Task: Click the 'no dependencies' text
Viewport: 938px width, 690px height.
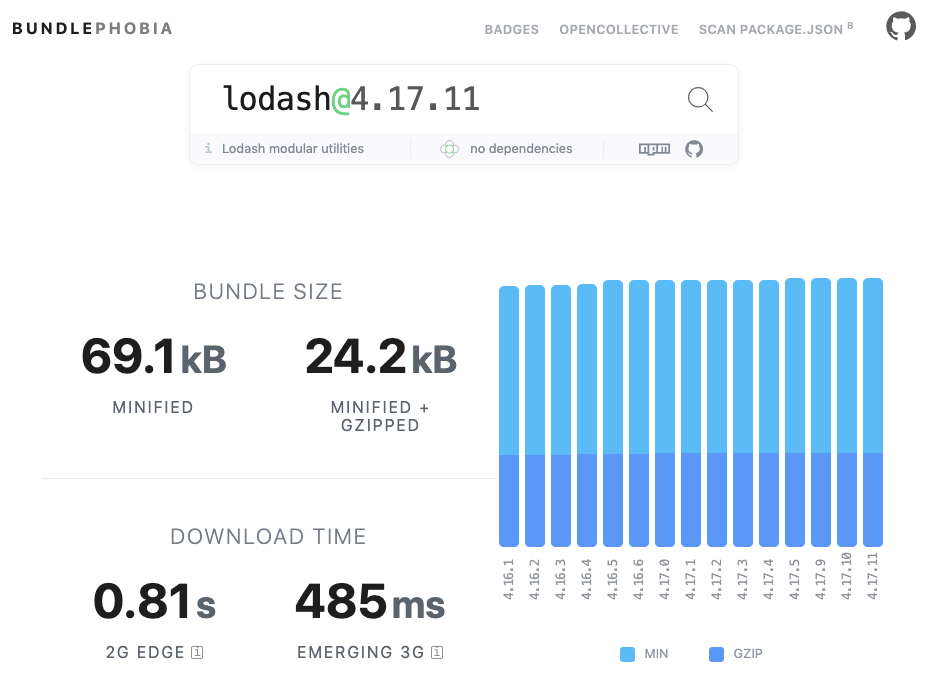Action: 521,148
